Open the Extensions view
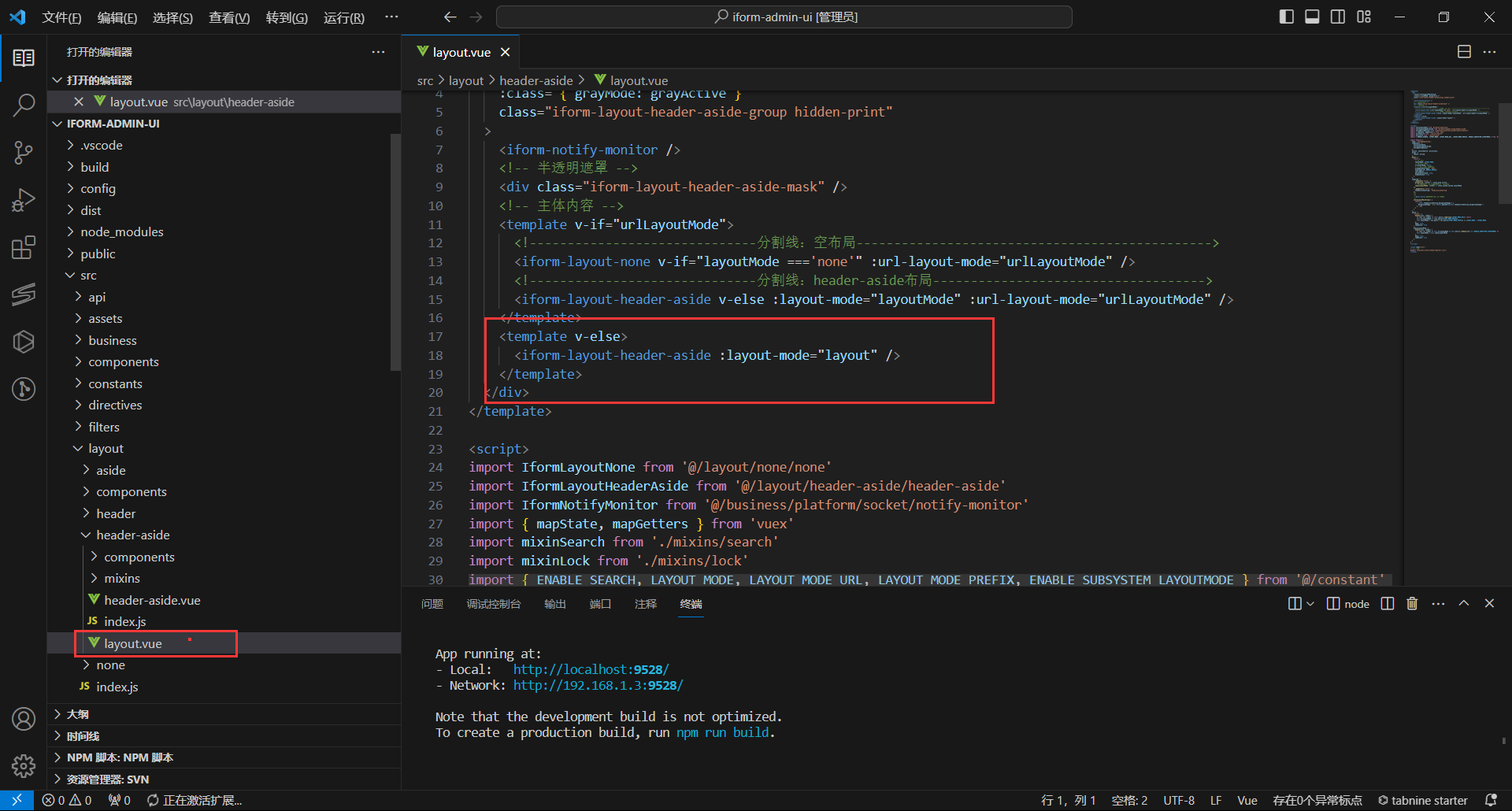This screenshot has width=1512, height=811. tap(24, 247)
